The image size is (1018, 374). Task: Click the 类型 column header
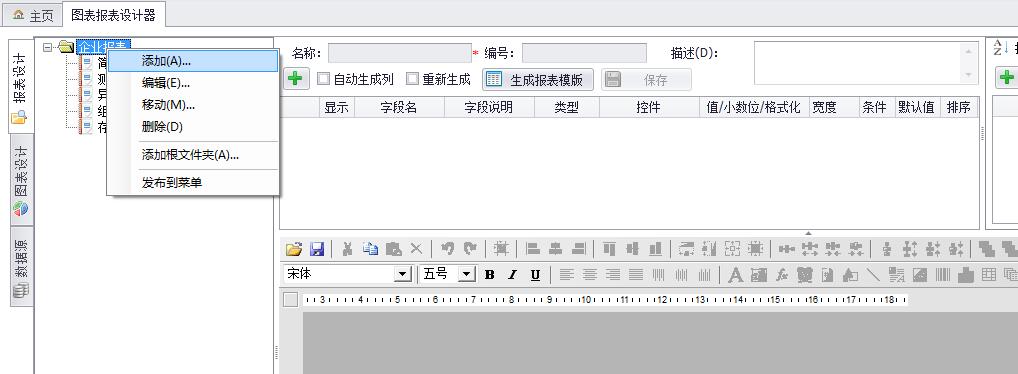point(566,108)
